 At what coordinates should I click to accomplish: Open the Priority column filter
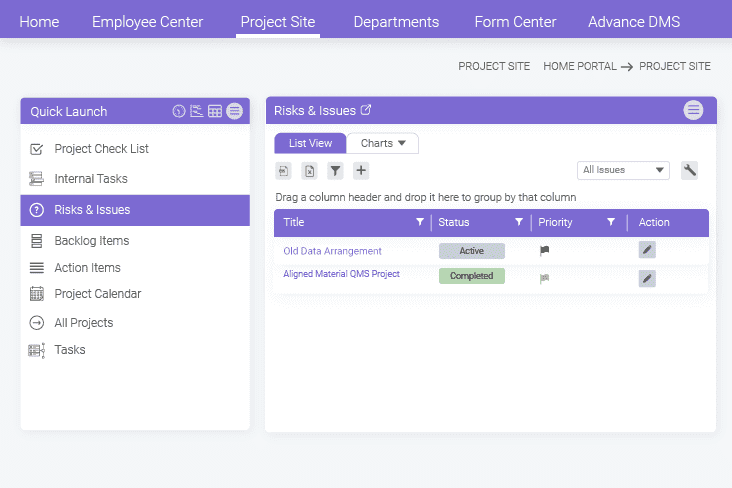click(x=611, y=222)
